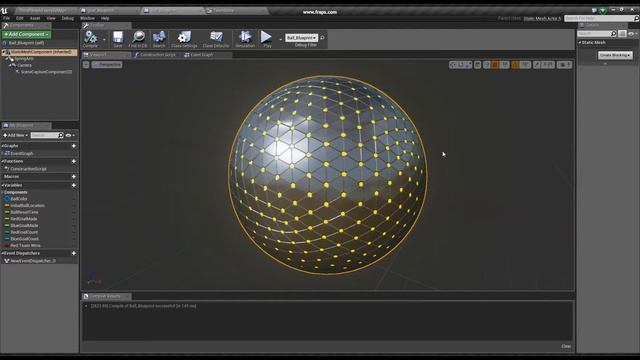Viewport: 640px width, 360px height.
Task: Open parent class Static Mesh Actor link
Action: tap(542, 18)
